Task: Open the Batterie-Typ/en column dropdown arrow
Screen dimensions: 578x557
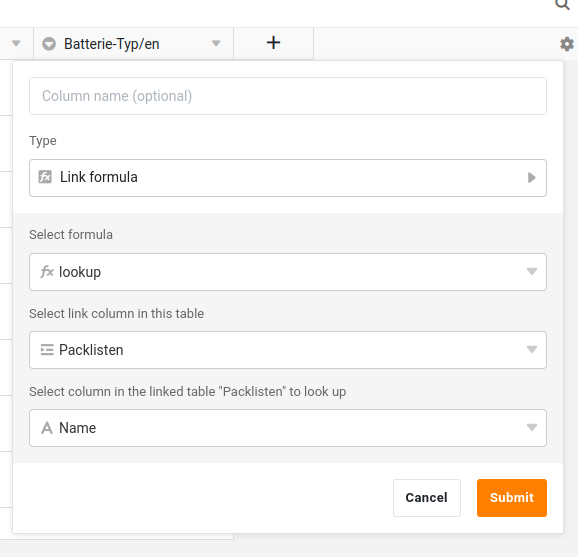Action: (216, 43)
